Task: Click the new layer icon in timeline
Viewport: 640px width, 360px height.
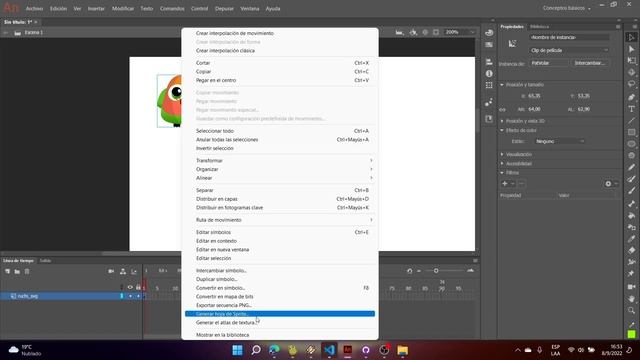Action: tap(7, 271)
